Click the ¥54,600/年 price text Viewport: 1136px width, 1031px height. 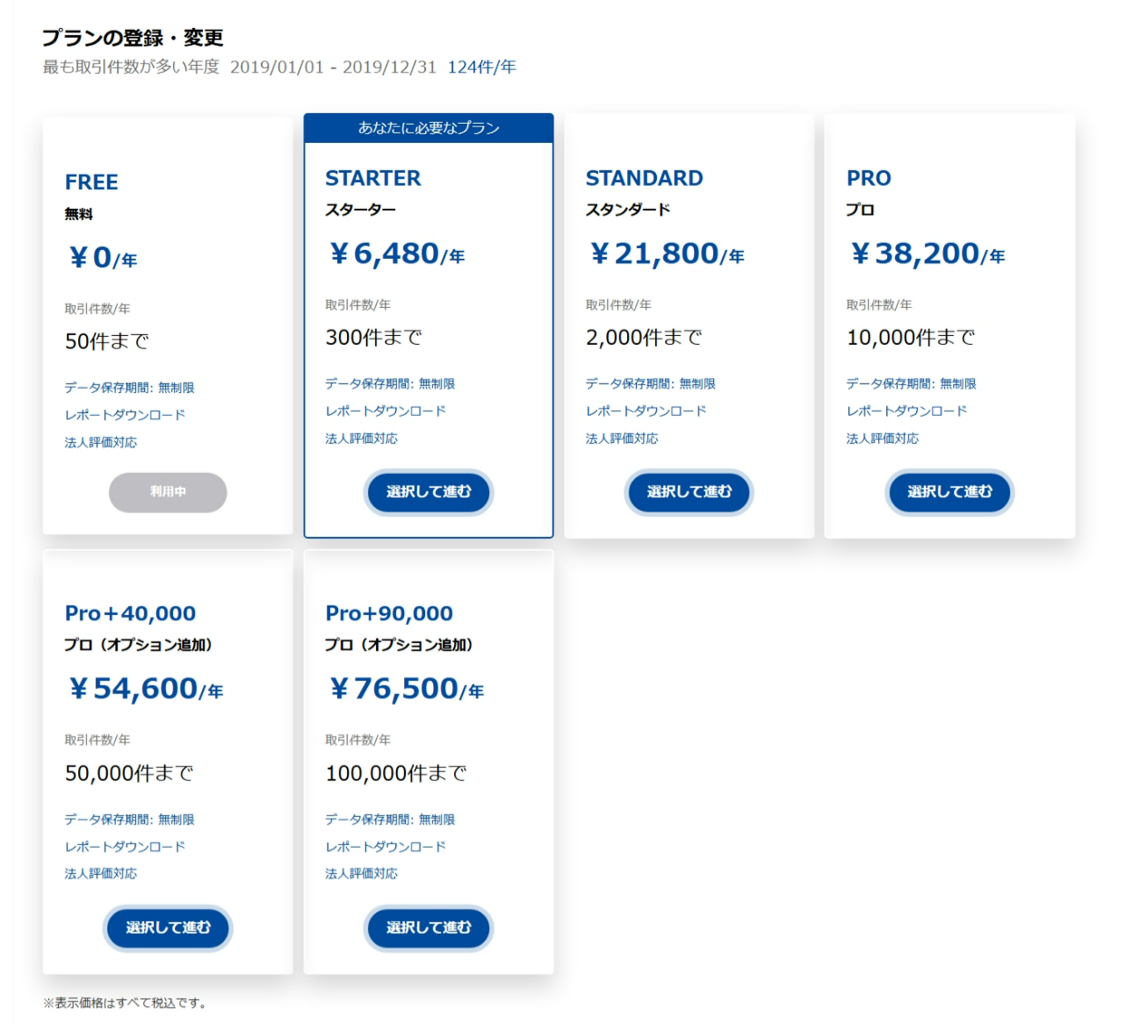click(x=145, y=689)
